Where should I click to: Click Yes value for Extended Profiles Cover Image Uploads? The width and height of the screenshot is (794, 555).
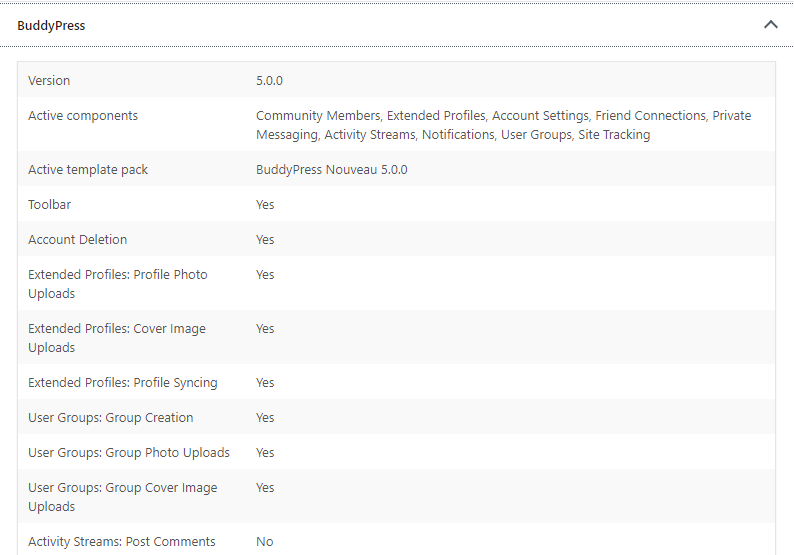tap(265, 329)
